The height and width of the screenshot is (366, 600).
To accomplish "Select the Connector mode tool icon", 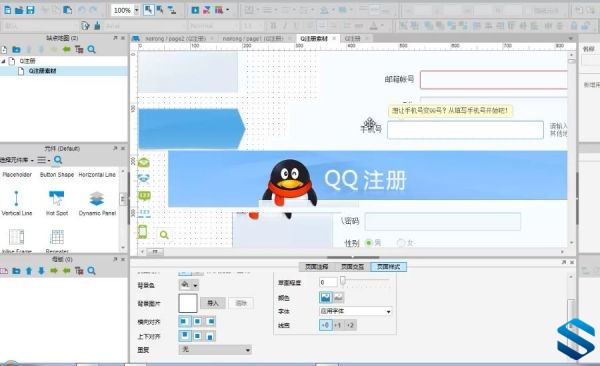I will [172, 10].
